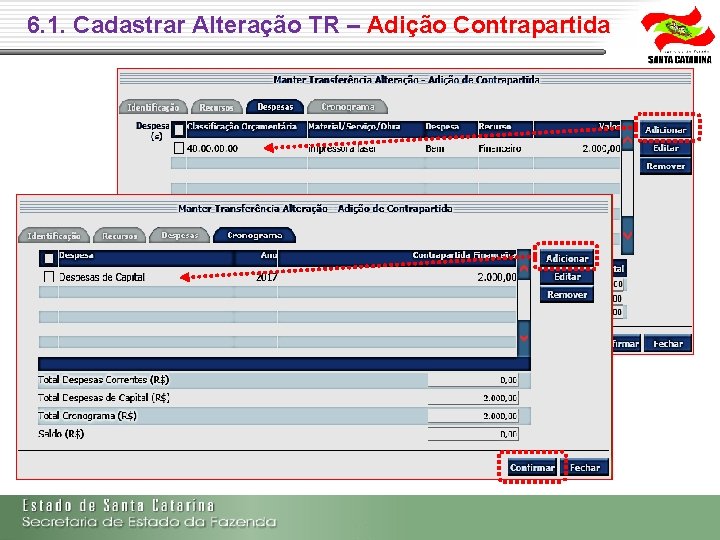
Task: Switch to Cronograma tab in back window
Action: (x=348, y=107)
